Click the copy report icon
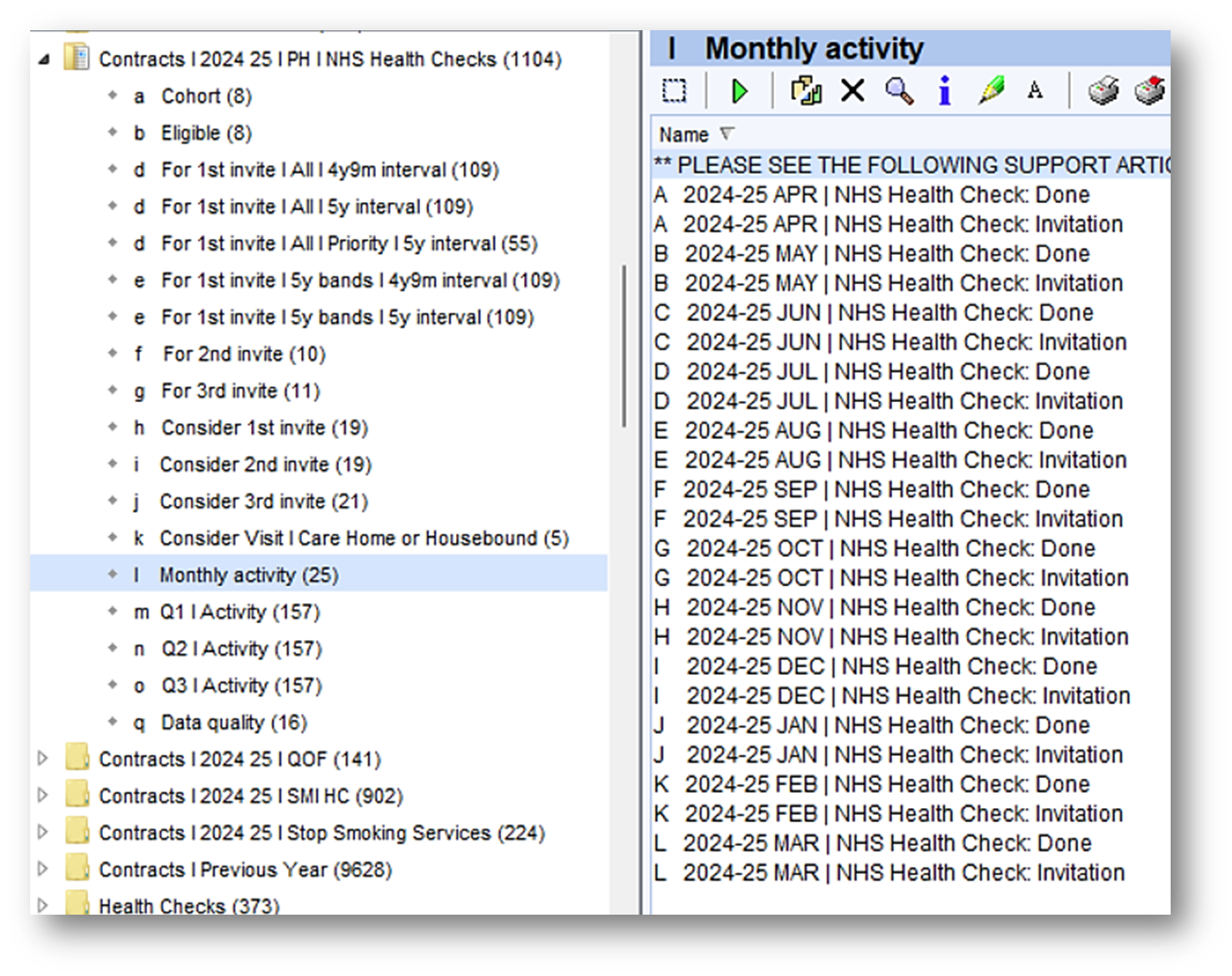This screenshot has height=976, width=1232. coord(805,91)
